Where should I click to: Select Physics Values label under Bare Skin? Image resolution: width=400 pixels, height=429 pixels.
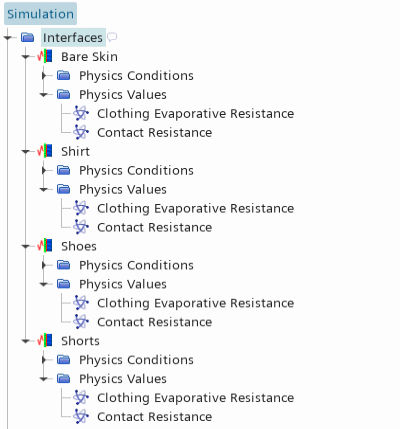(x=123, y=95)
